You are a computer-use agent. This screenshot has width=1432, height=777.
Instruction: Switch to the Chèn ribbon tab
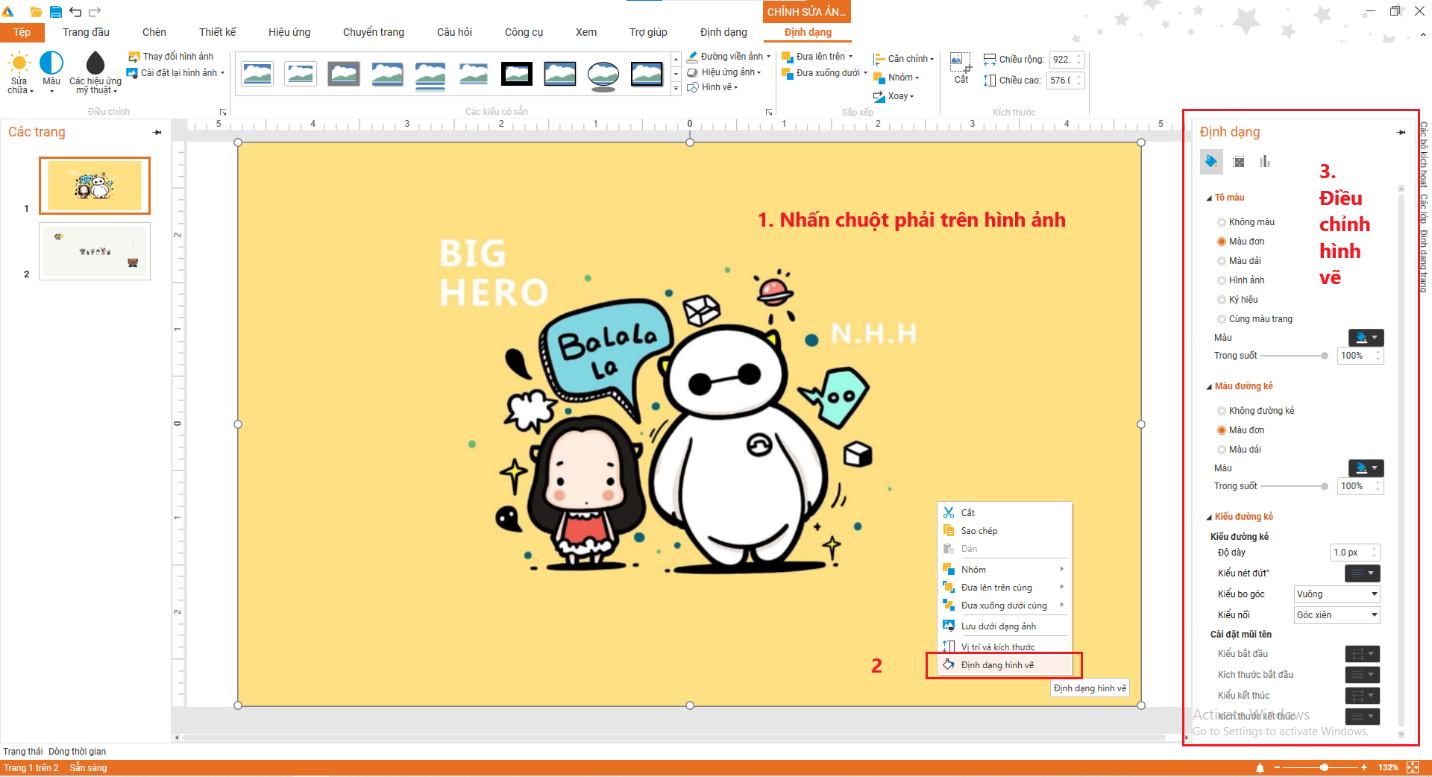[154, 32]
